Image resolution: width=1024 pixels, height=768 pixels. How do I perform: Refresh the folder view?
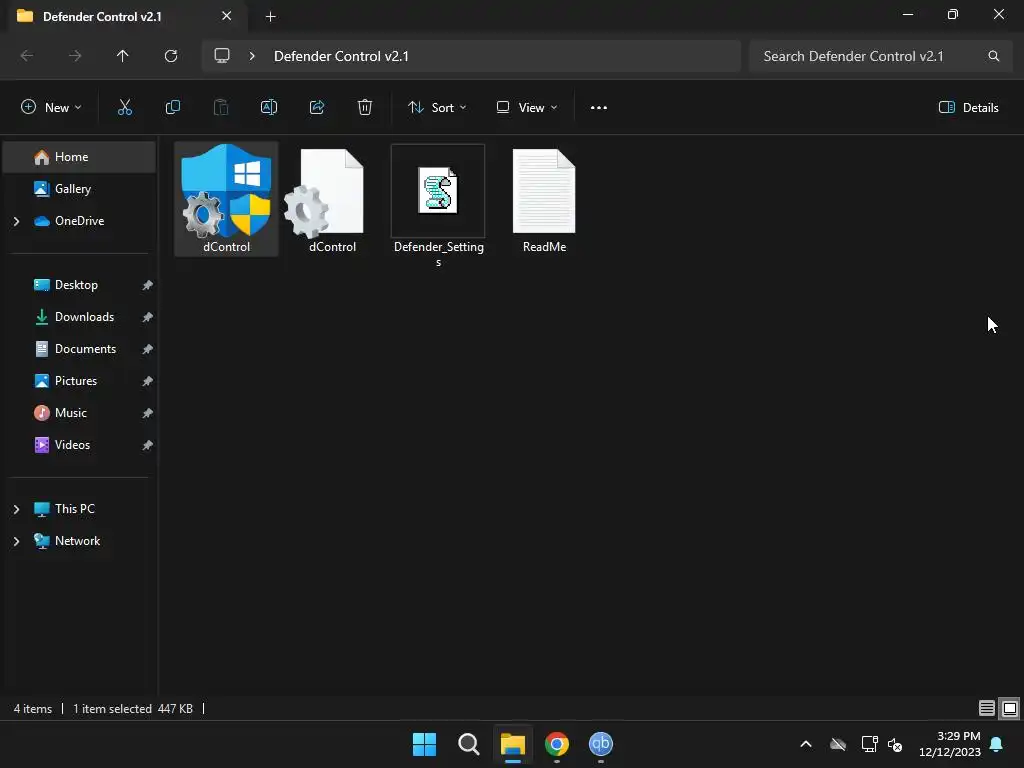(x=171, y=56)
